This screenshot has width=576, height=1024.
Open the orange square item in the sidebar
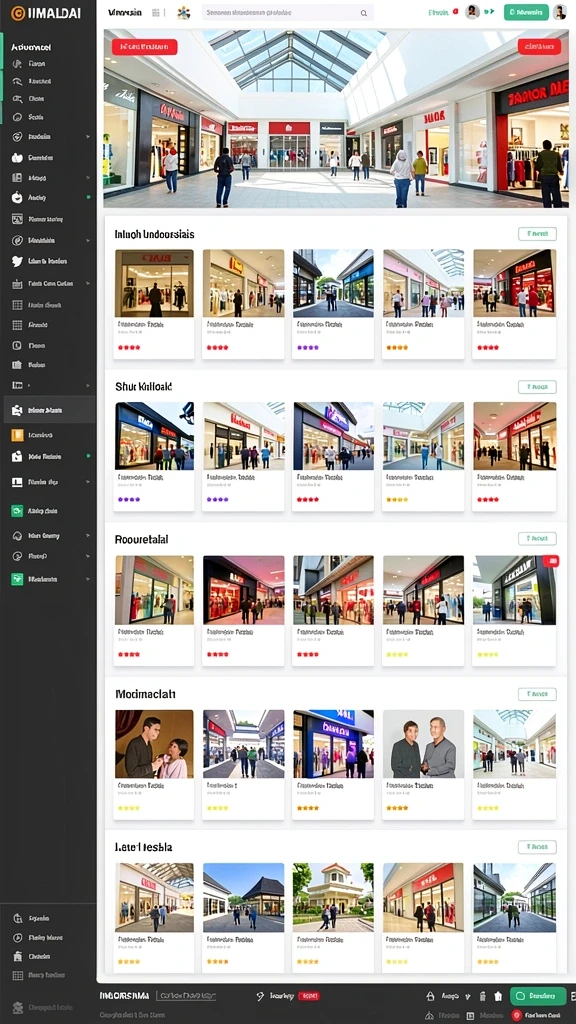[x=17, y=434]
